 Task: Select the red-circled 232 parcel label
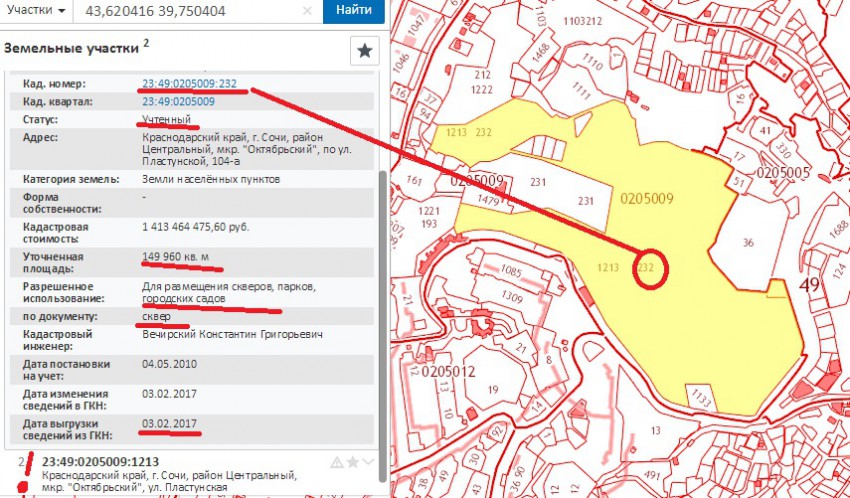[645, 268]
